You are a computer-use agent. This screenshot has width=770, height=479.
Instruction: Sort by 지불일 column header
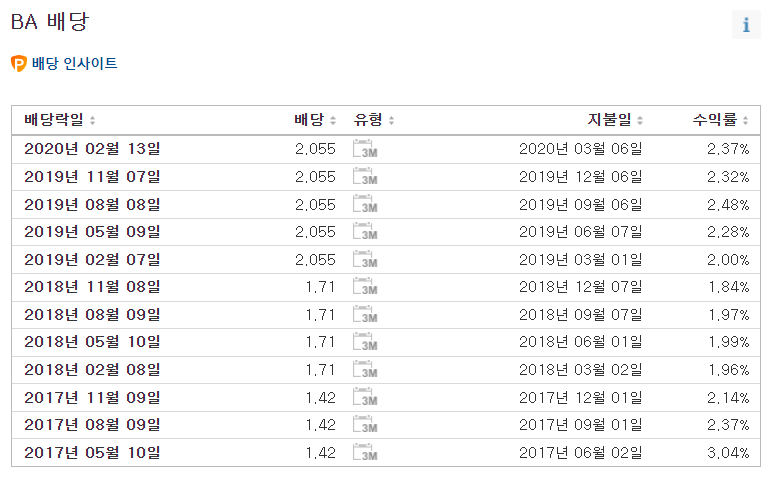click(x=615, y=120)
